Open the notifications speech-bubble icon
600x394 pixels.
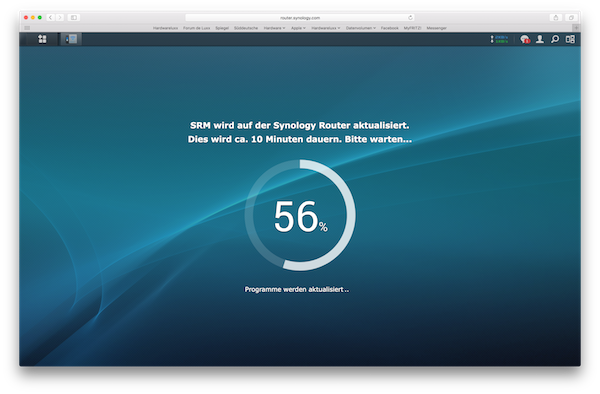[525, 39]
